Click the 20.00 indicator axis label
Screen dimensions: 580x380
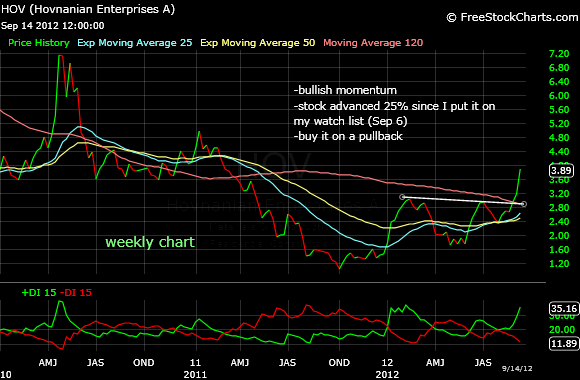point(562,330)
